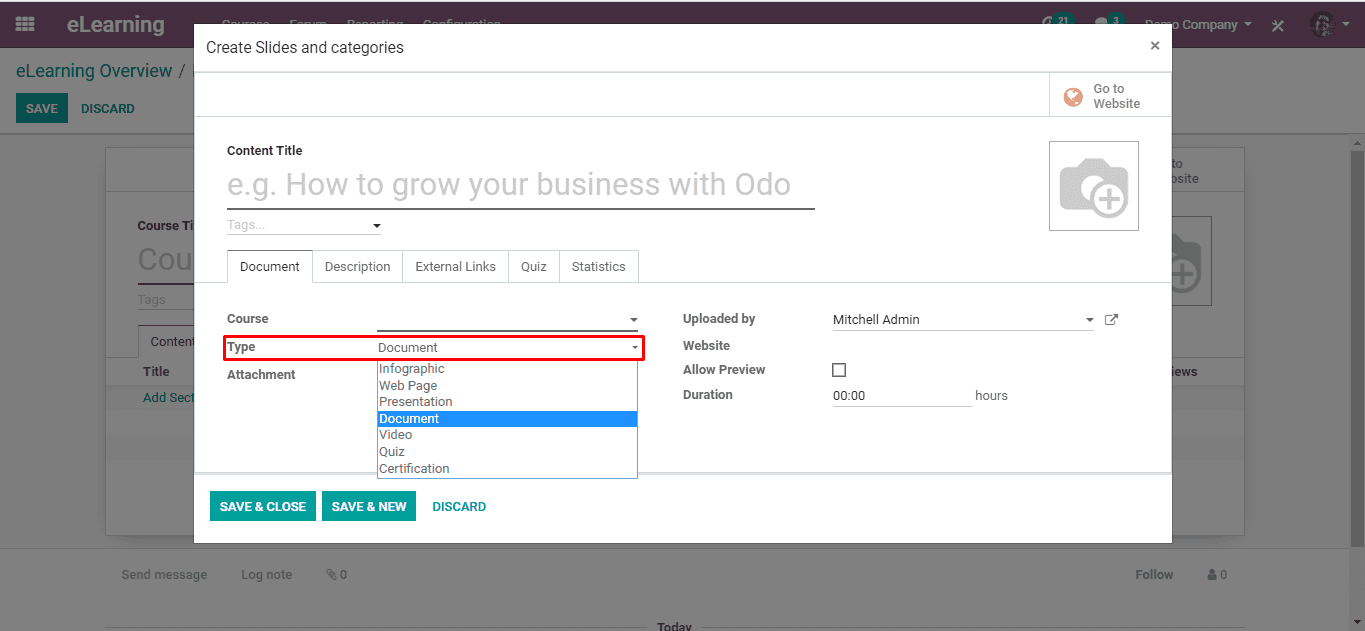Click the Follow button
This screenshot has height=631, width=1365.
[x=1154, y=575]
